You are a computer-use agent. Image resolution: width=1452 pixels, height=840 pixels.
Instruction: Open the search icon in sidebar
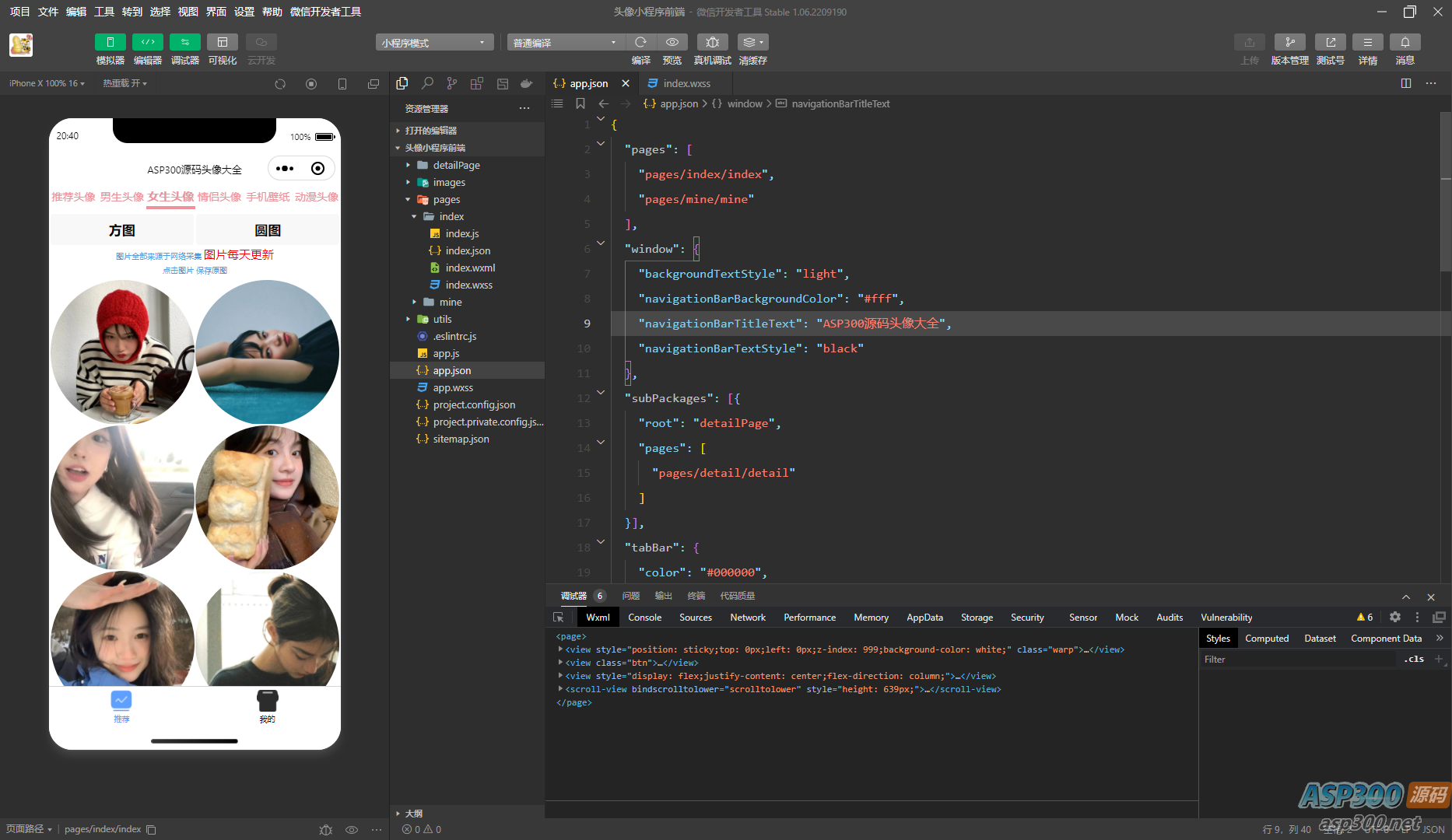pyautogui.click(x=427, y=83)
